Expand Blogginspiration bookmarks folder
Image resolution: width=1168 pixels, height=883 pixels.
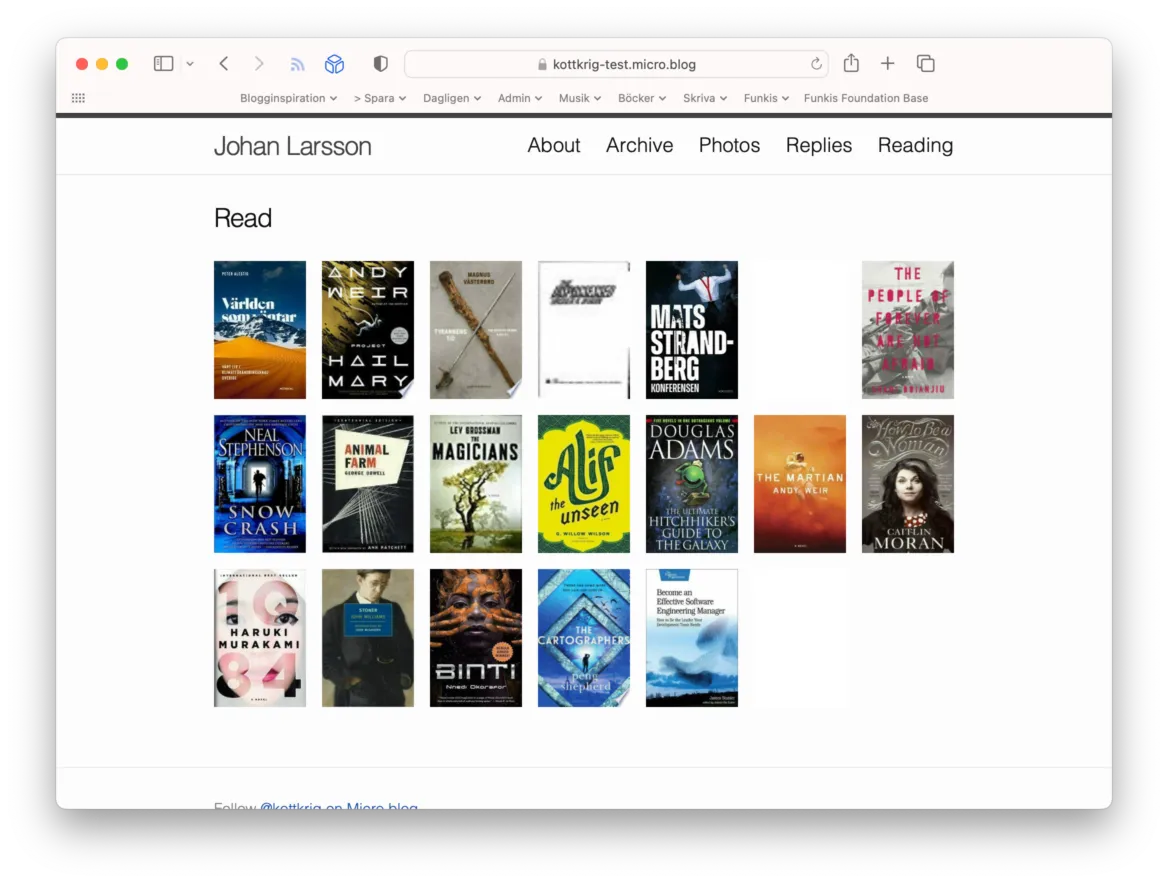[288, 98]
